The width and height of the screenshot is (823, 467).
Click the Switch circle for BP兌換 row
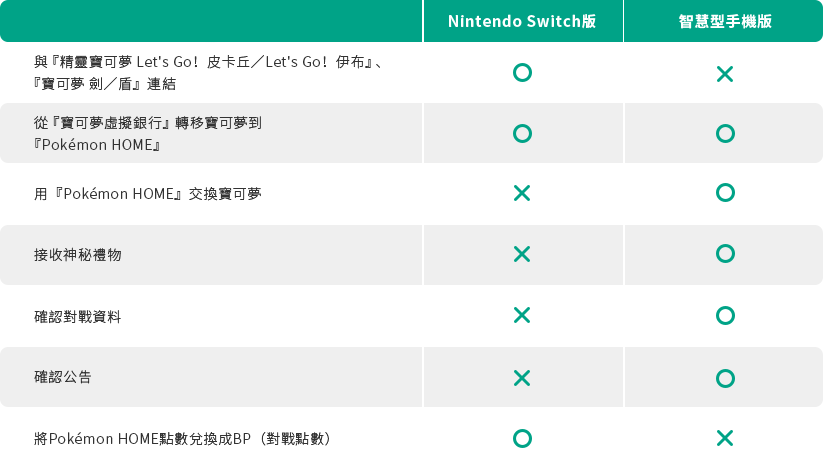(x=521, y=438)
